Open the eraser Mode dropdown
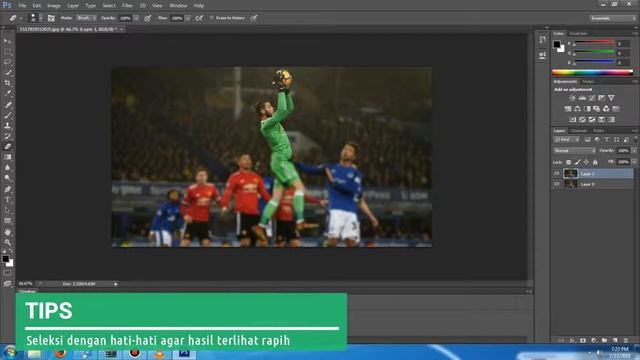The width and height of the screenshot is (640, 360). [x=86, y=18]
